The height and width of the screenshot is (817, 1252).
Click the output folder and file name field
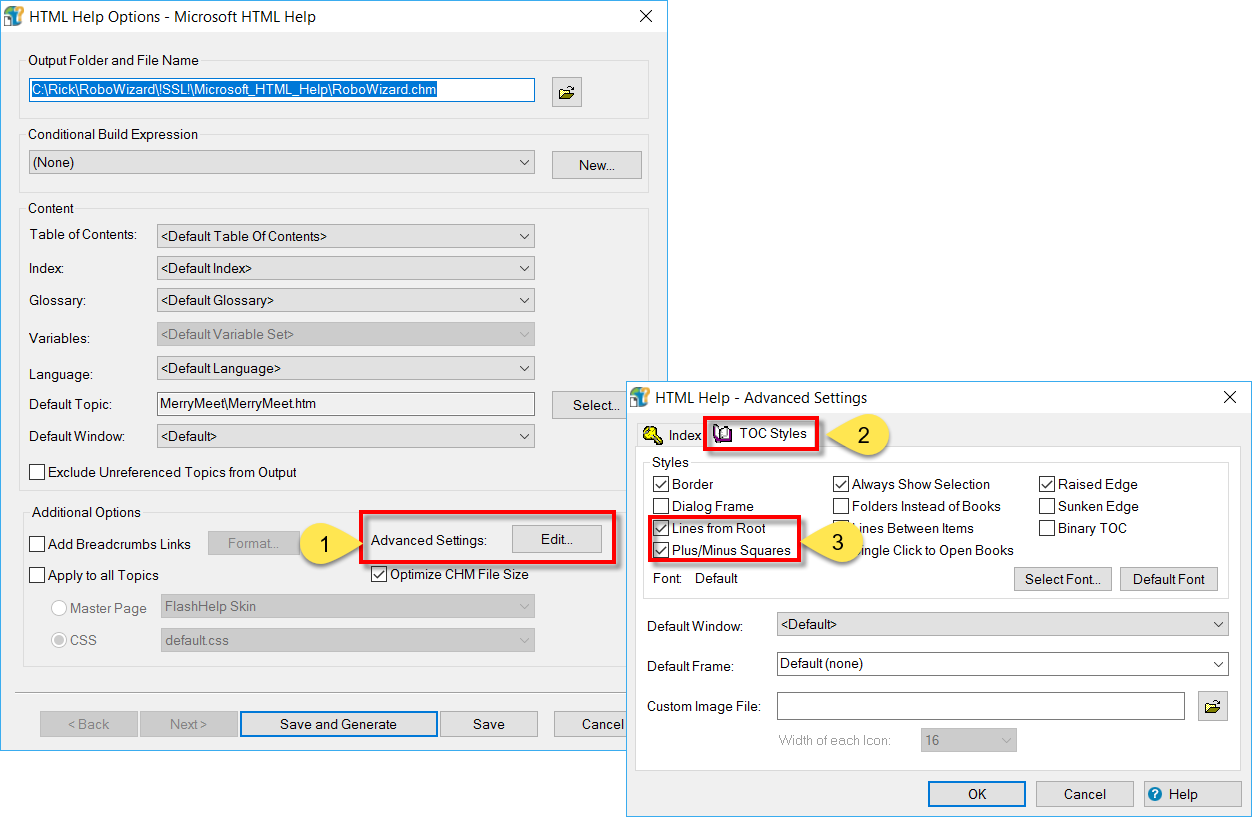(x=282, y=89)
